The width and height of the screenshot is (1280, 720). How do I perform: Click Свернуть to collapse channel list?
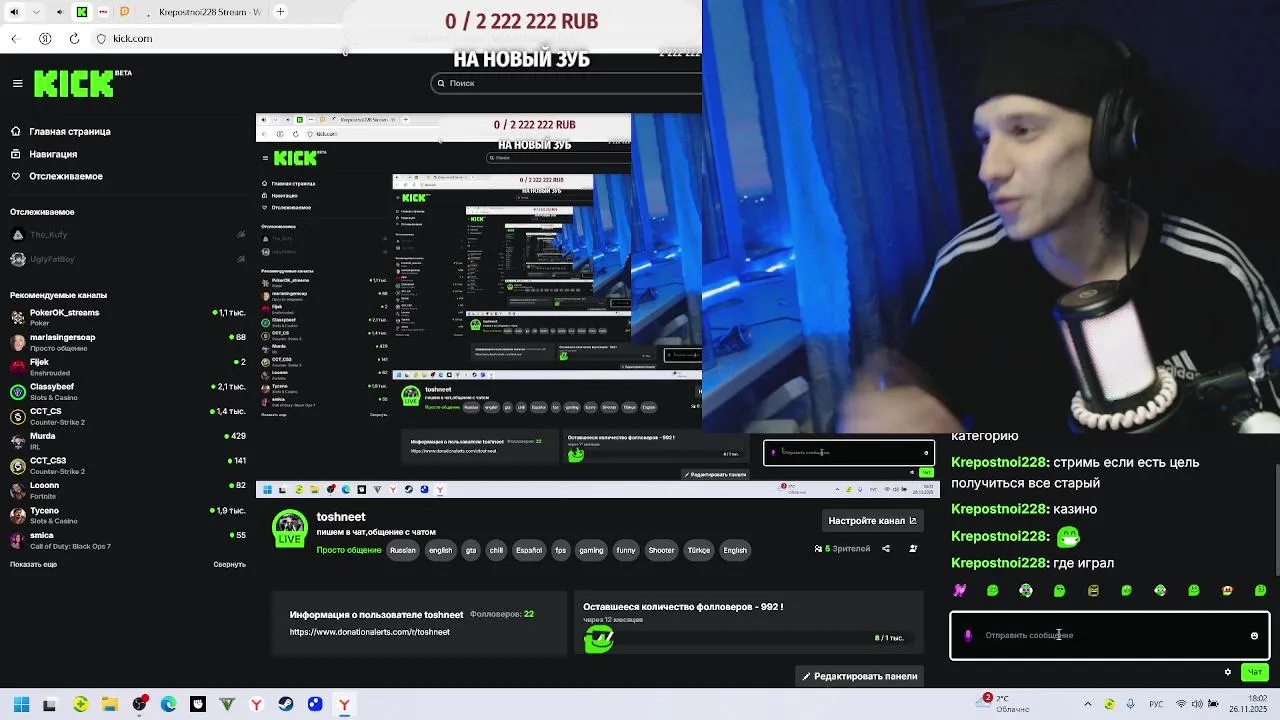coord(229,564)
